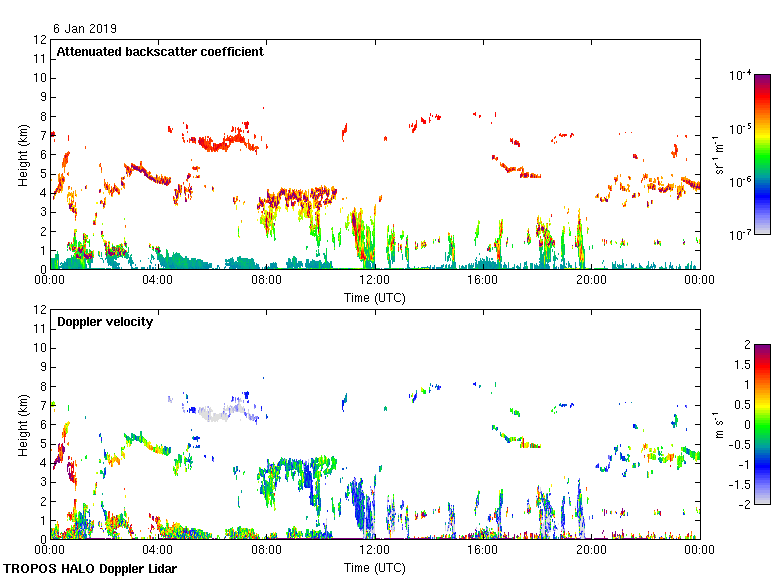Image resolution: width=780 pixels, height=580 pixels.
Task: Click the 10⁻⁷ label on the backscatter color bar
Action: pyautogui.click(x=740, y=234)
